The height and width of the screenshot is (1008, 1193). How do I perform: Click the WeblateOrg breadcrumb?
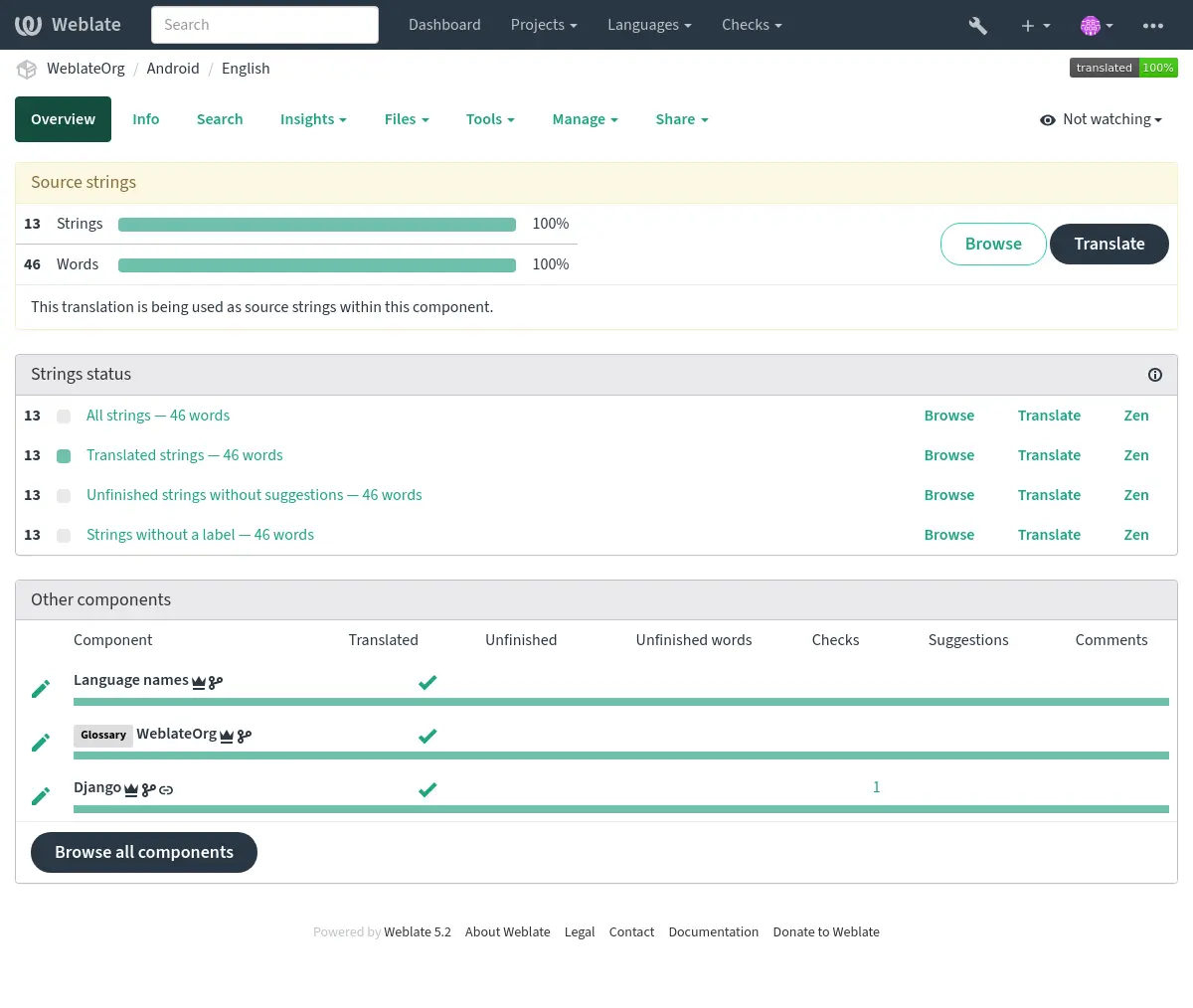[85, 69]
